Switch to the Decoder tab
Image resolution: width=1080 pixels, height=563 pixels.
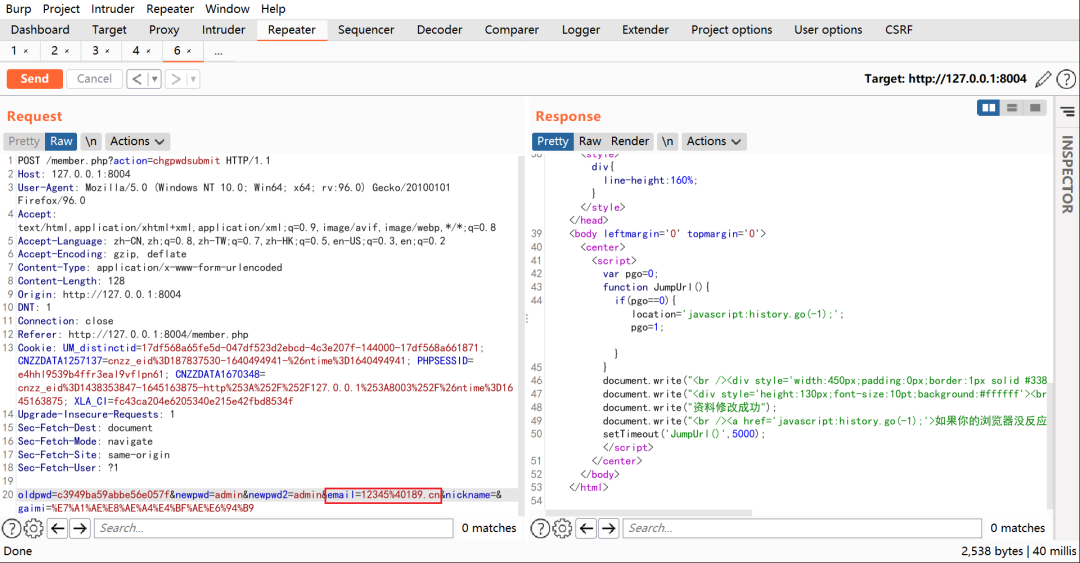[439, 30]
